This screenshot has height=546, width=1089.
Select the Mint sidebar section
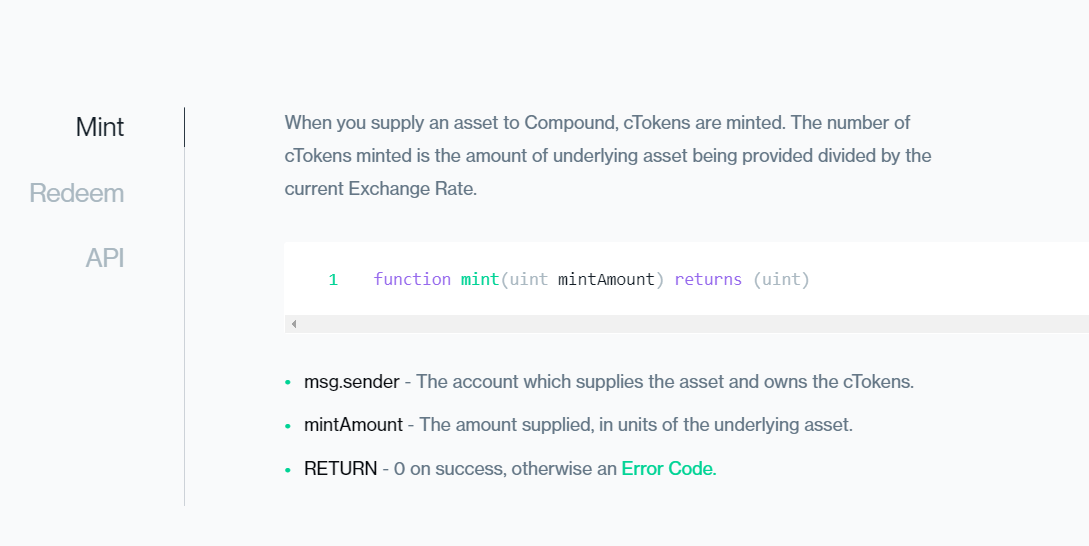tap(99, 127)
